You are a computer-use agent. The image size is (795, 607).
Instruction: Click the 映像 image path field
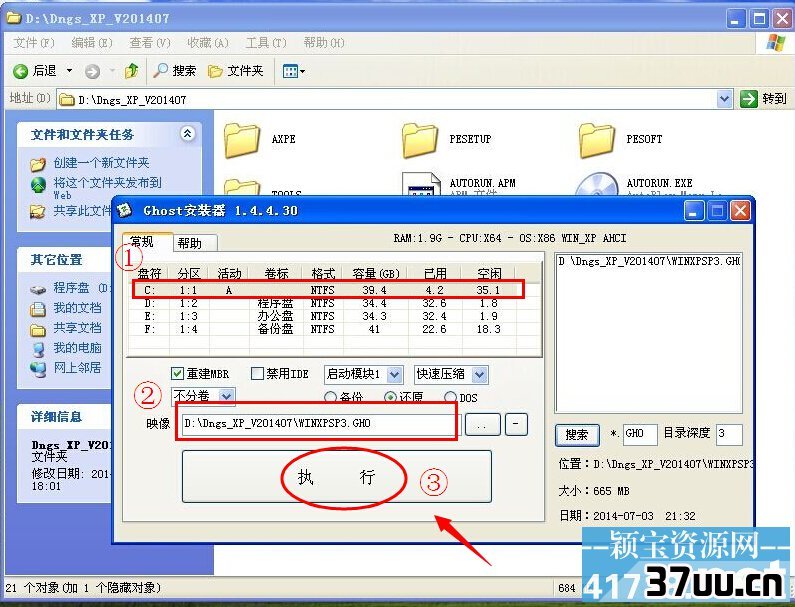(x=318, y=423)
